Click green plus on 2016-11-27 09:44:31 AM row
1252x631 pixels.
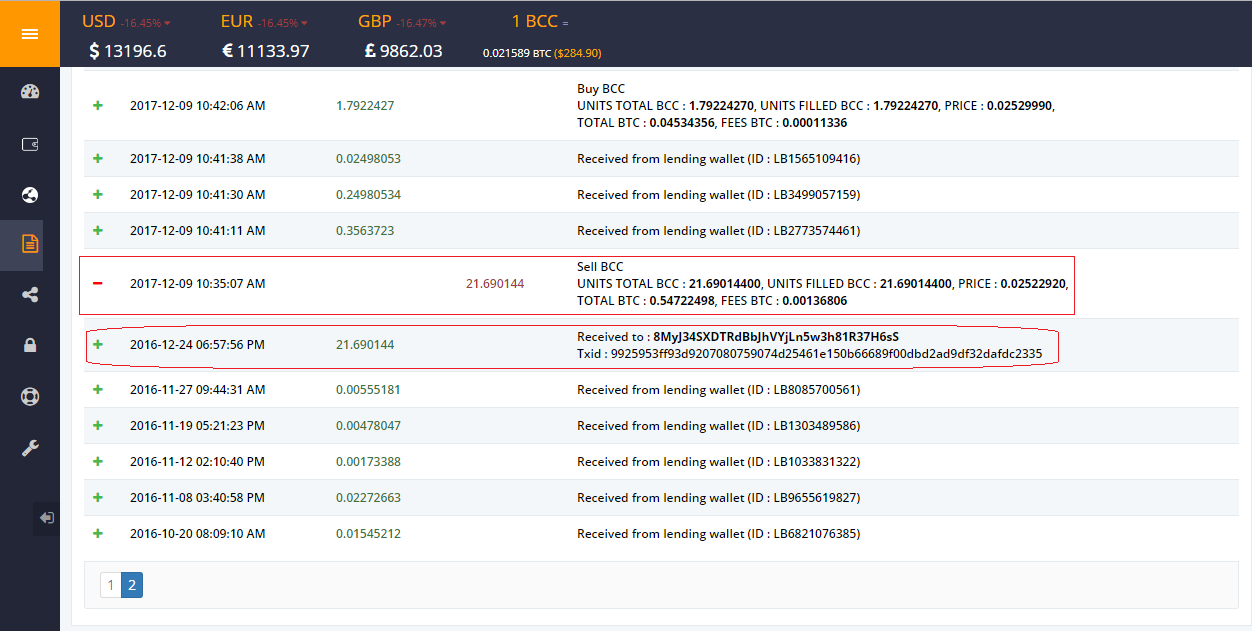(98, 389)
